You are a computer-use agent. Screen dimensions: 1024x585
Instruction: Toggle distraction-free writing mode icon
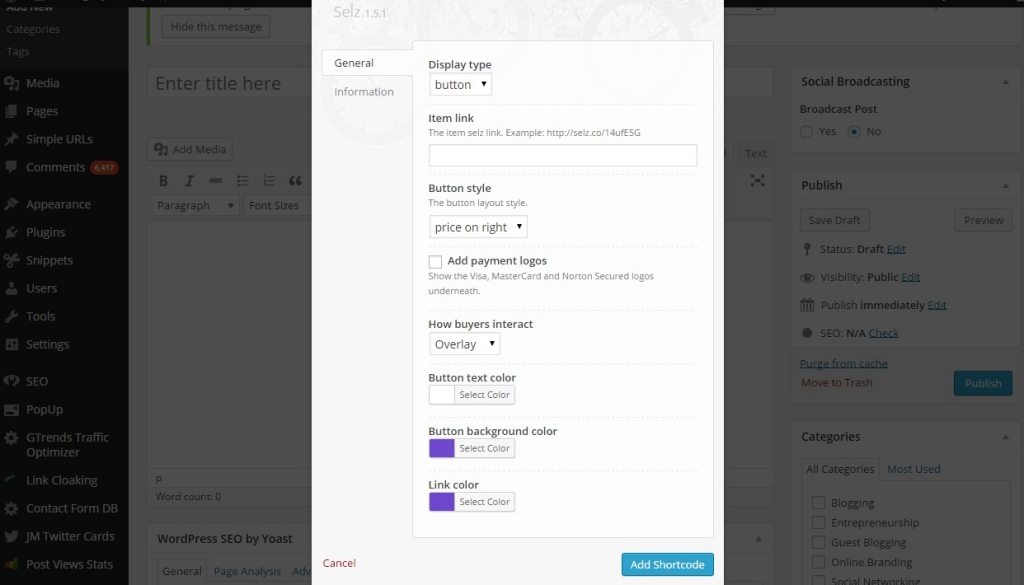coord(758,181)
